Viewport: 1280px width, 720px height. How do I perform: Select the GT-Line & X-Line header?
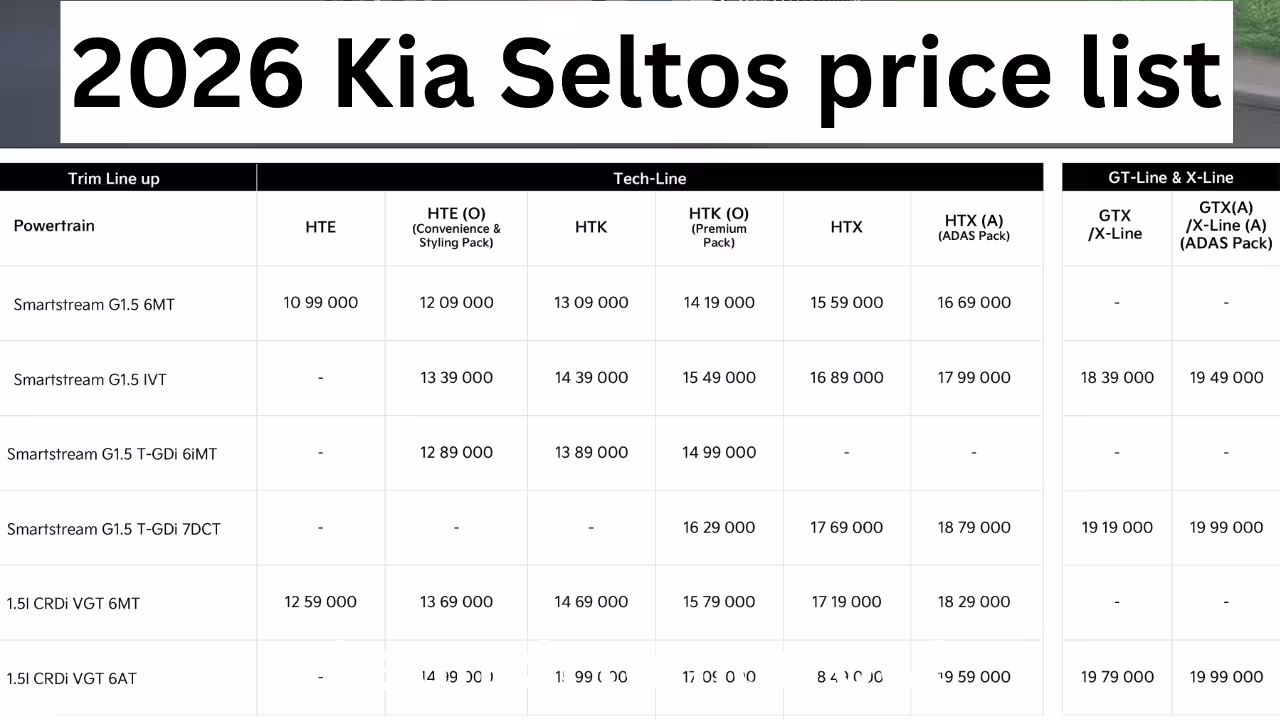coord(1170,177)
